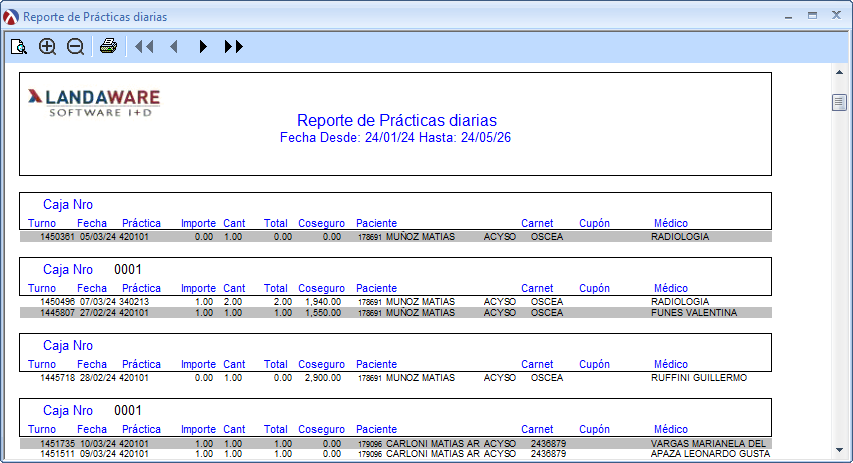This screenshot has width=853, height=463.
Task: Select turno number 1445807
Action: [57, 313]
